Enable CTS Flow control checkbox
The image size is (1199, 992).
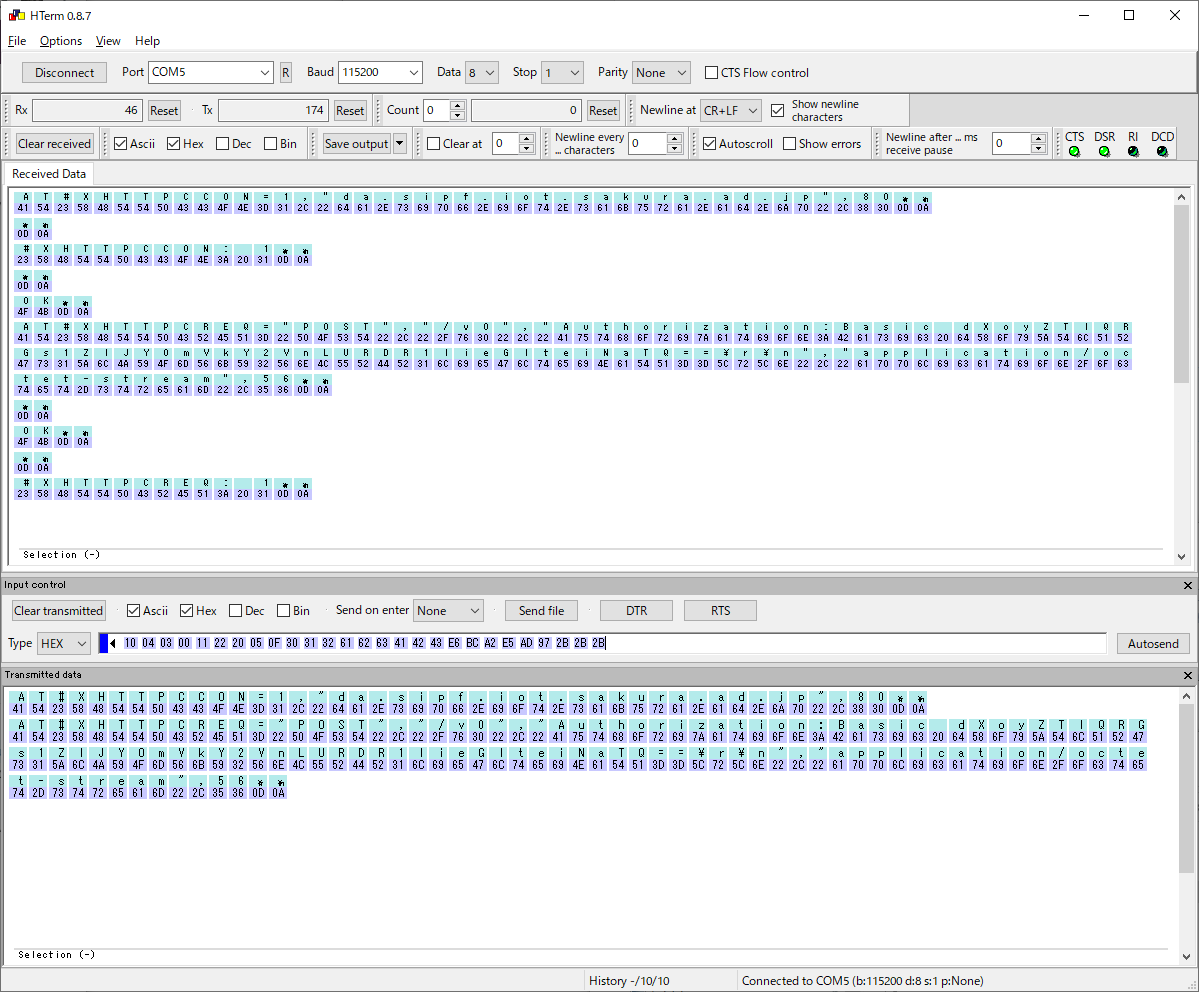pyautogui.click(x=712, y=73)
